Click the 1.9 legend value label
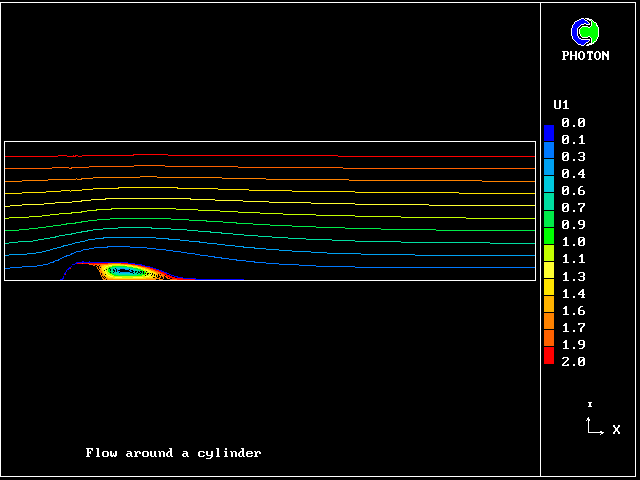This screenshot has width=640, height=480. (x=573, y=344)
